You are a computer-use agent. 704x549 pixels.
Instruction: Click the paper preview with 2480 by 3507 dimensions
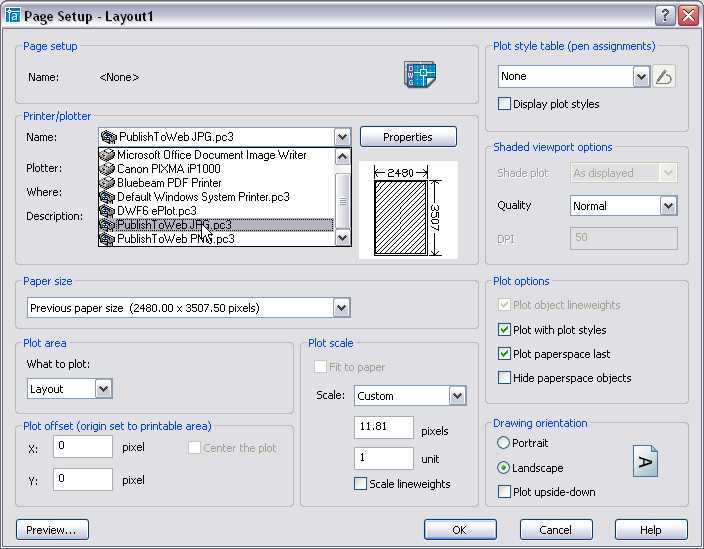click(408, 210)
